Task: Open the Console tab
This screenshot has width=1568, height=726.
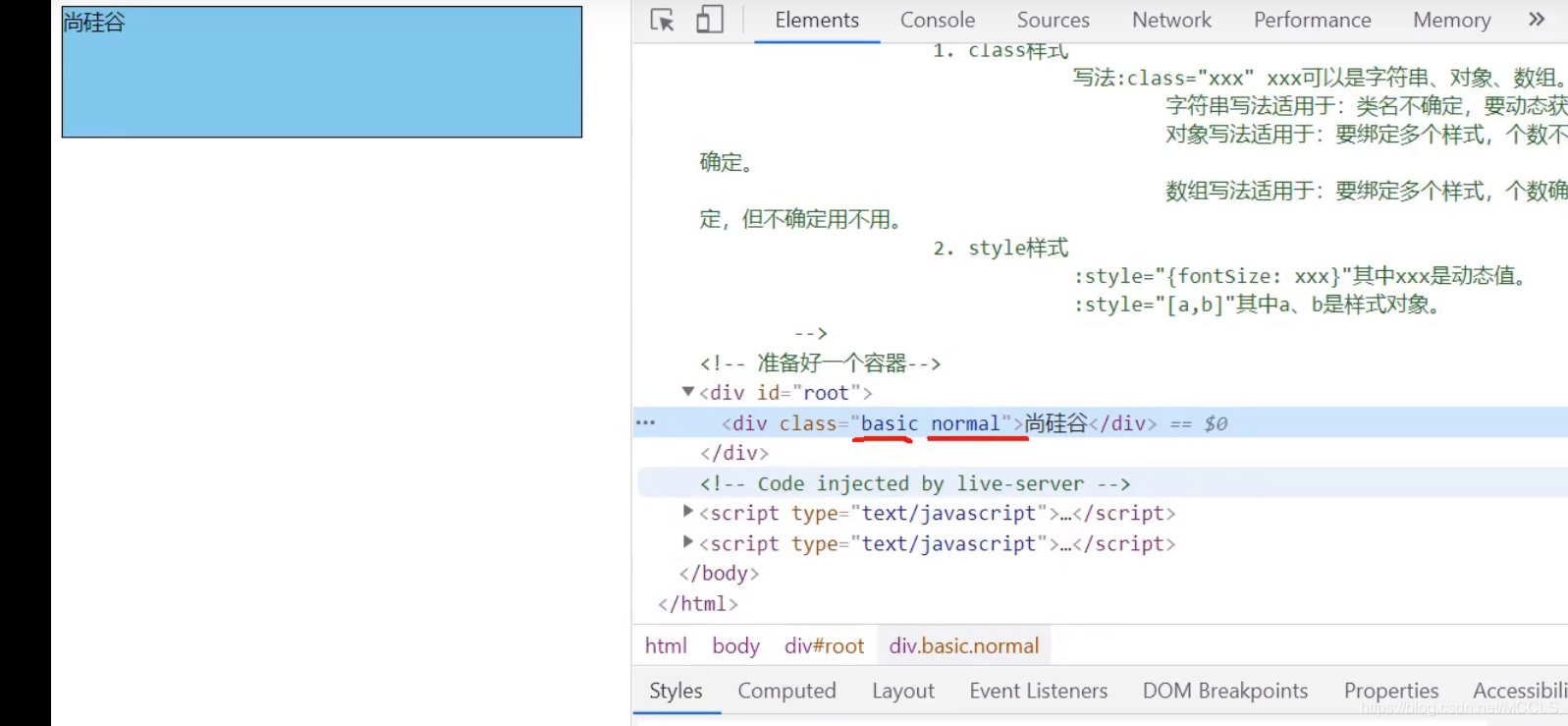Action: [x=938, y=20]
